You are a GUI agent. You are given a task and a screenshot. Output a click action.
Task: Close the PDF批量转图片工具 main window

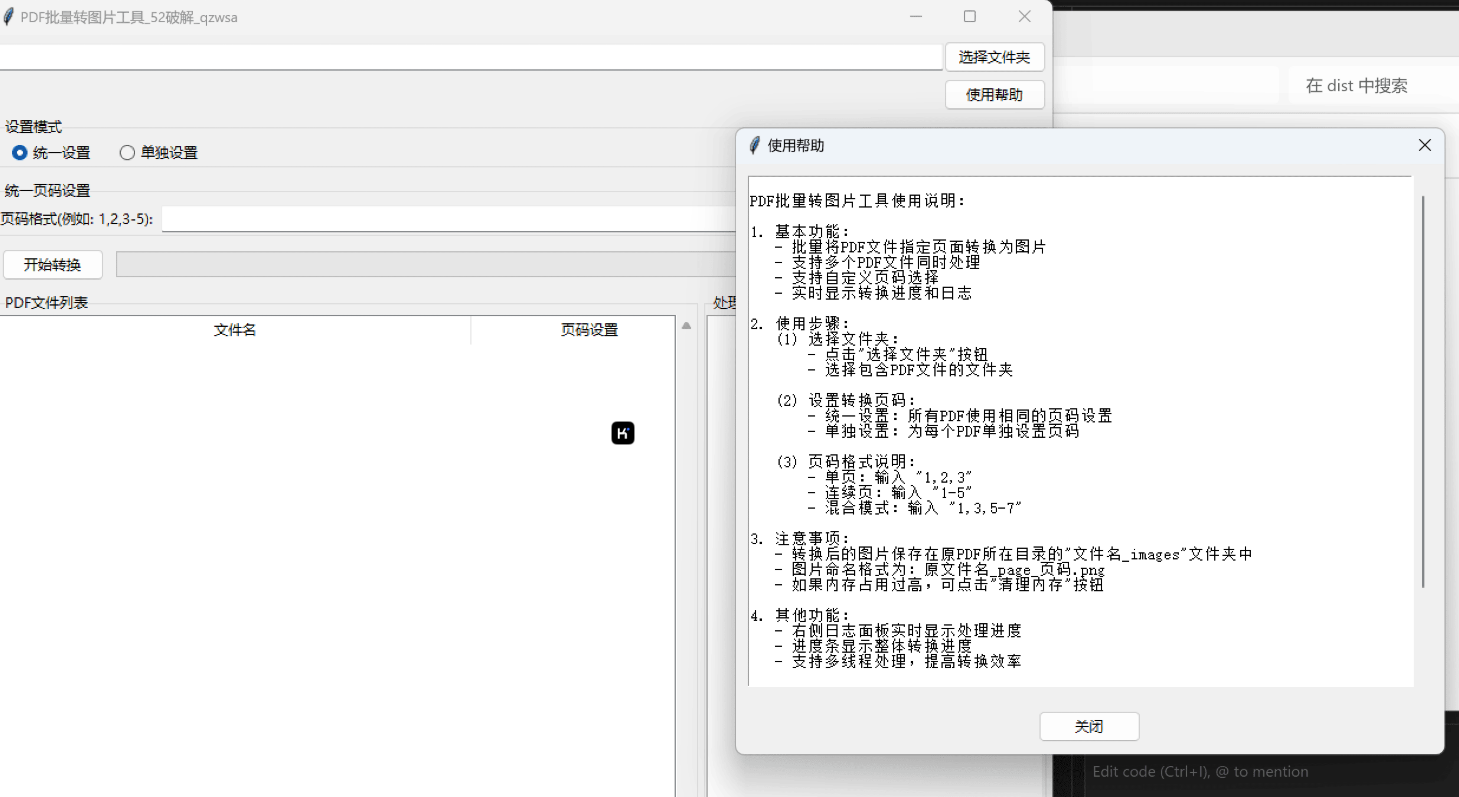click(x=1024, y=17)
